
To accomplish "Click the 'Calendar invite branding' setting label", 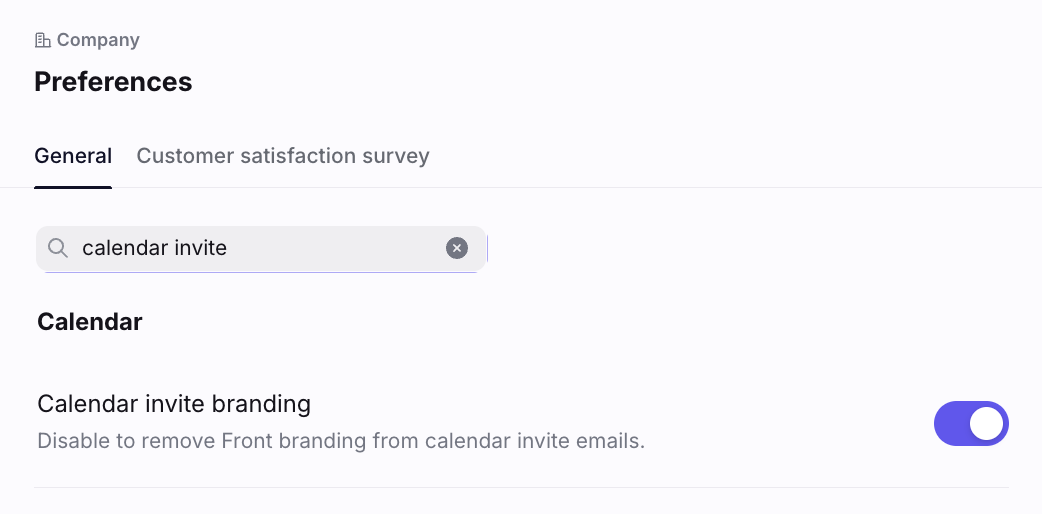I will coord(174,404).
